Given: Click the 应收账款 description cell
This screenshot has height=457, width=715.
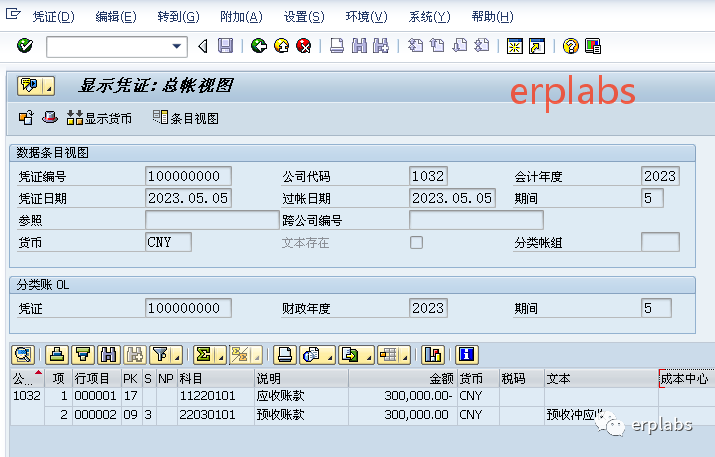Looking at the screenshot, I should (x=301, y=396).
